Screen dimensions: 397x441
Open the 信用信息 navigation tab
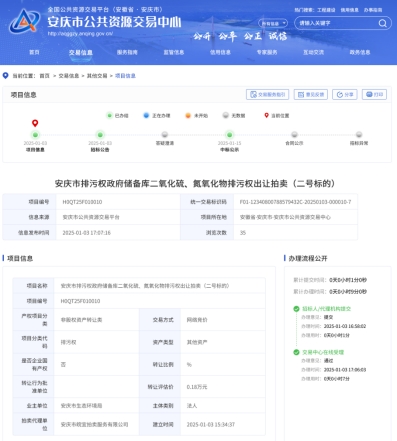click(x=220, y=52)
